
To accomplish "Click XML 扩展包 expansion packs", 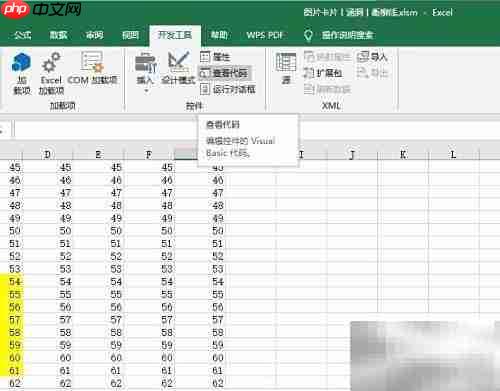I will pyautogui.click(x=323, y=73).
